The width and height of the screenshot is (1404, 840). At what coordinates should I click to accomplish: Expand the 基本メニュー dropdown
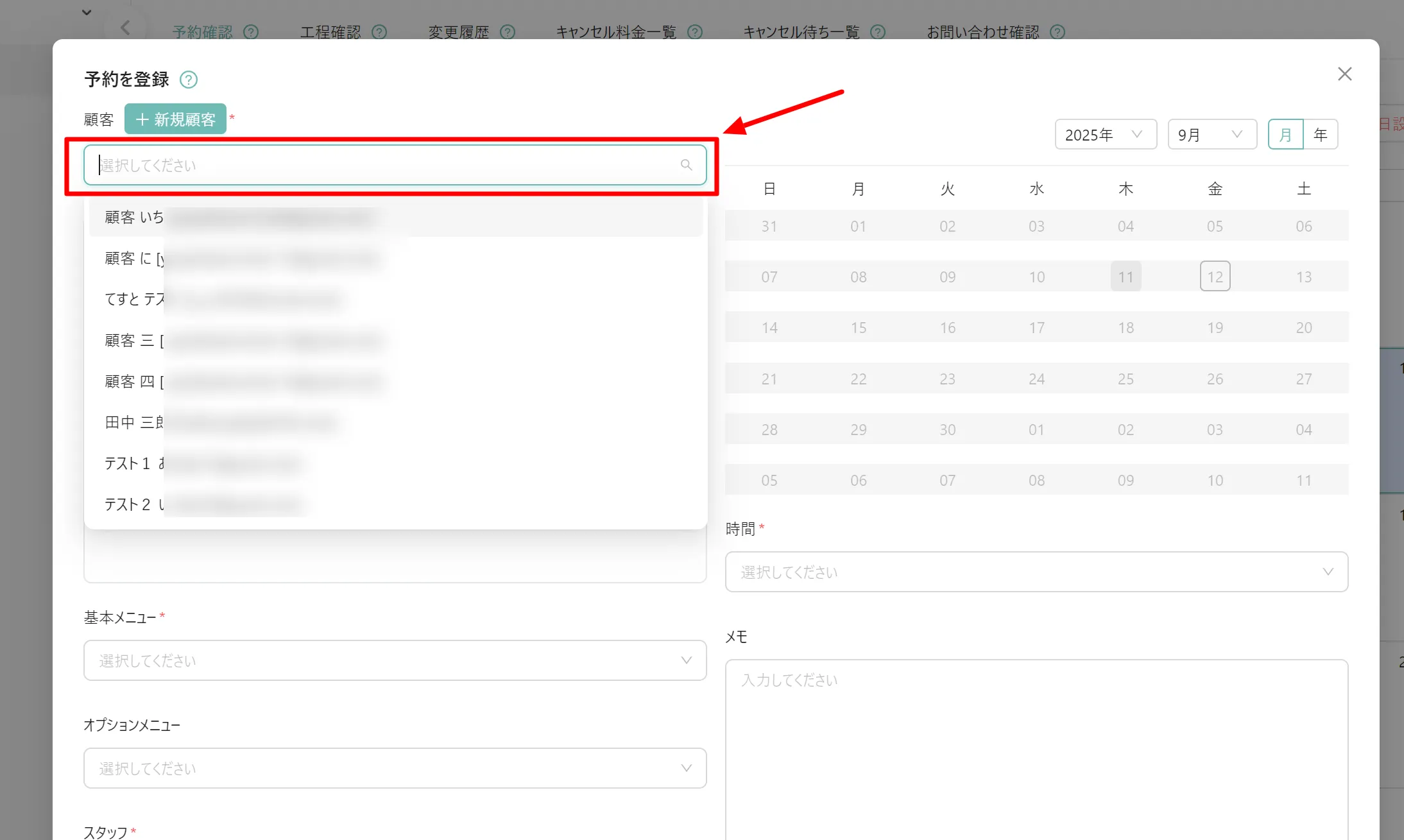(x=395, y=660)
